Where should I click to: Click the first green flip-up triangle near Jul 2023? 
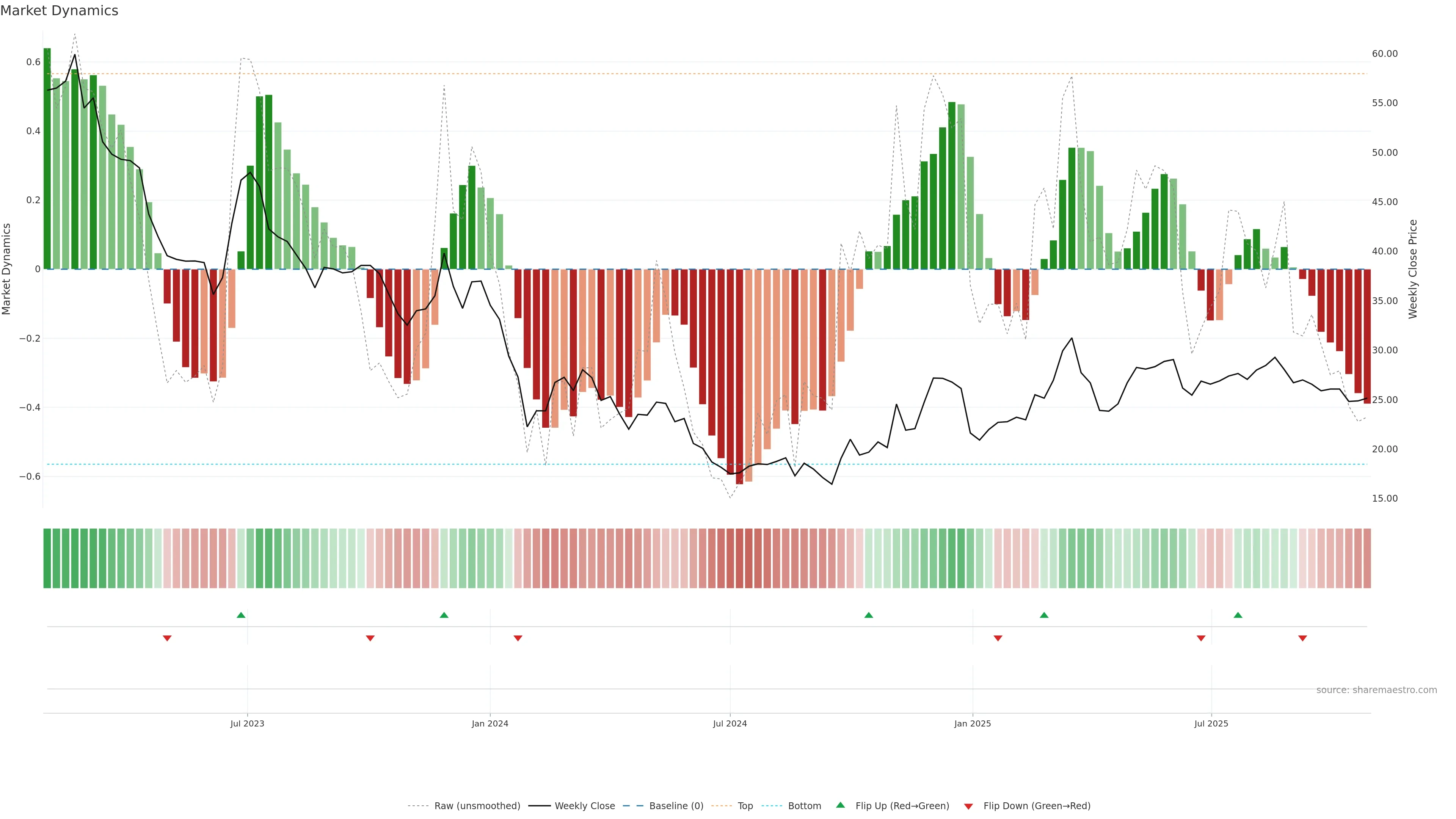tap(241, 615)
